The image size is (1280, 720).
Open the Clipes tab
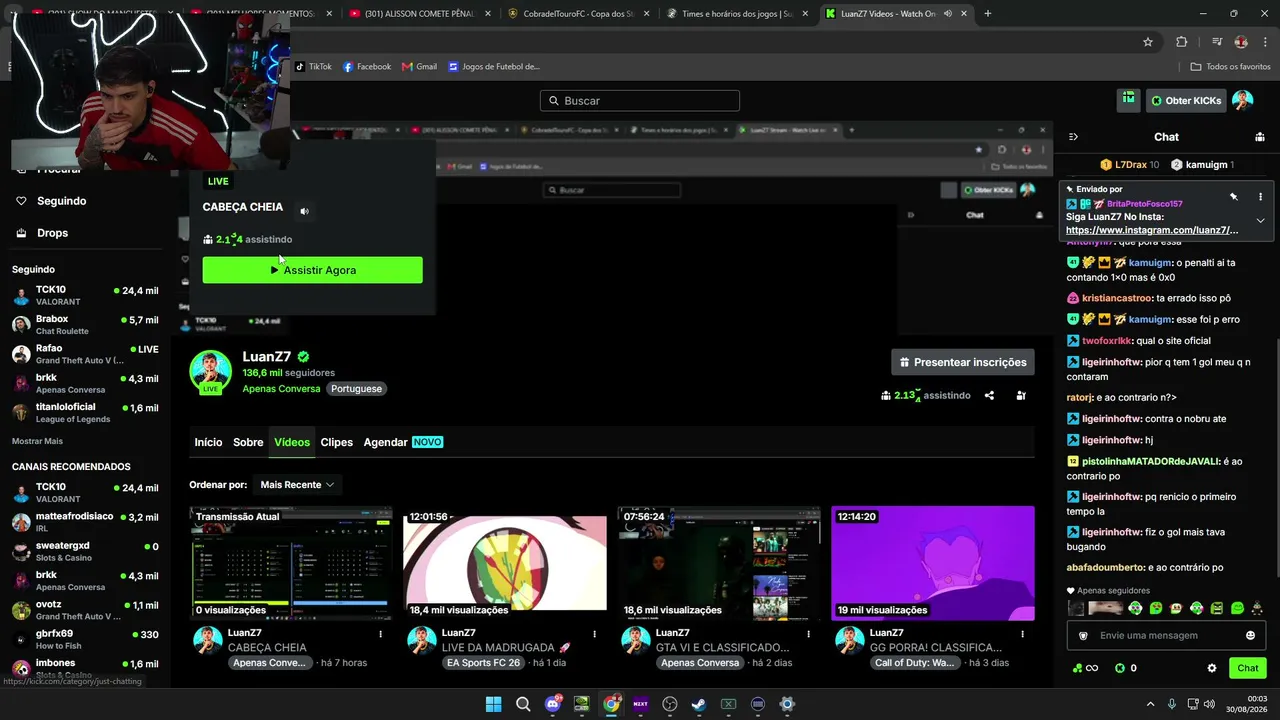[x=336, y=442]
